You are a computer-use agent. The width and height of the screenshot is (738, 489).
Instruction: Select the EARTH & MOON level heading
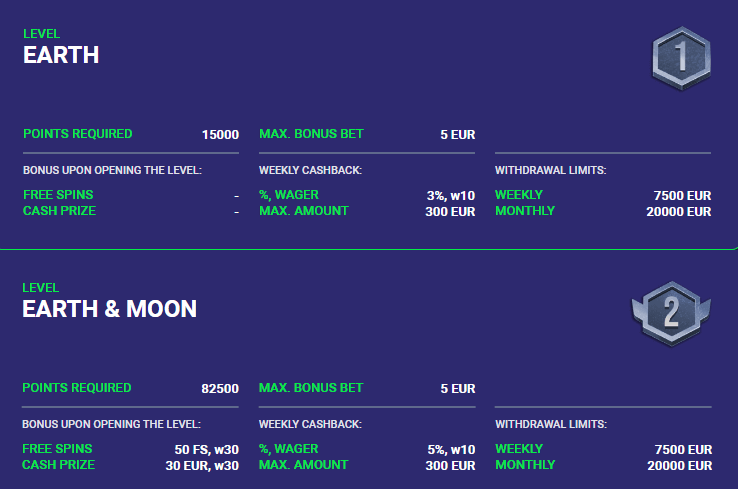[x=110, y=309]
